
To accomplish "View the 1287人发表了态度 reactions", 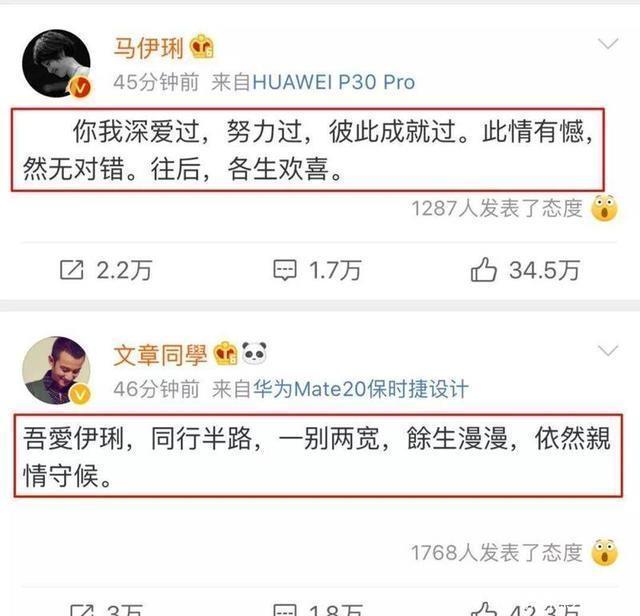I will 497,208.
